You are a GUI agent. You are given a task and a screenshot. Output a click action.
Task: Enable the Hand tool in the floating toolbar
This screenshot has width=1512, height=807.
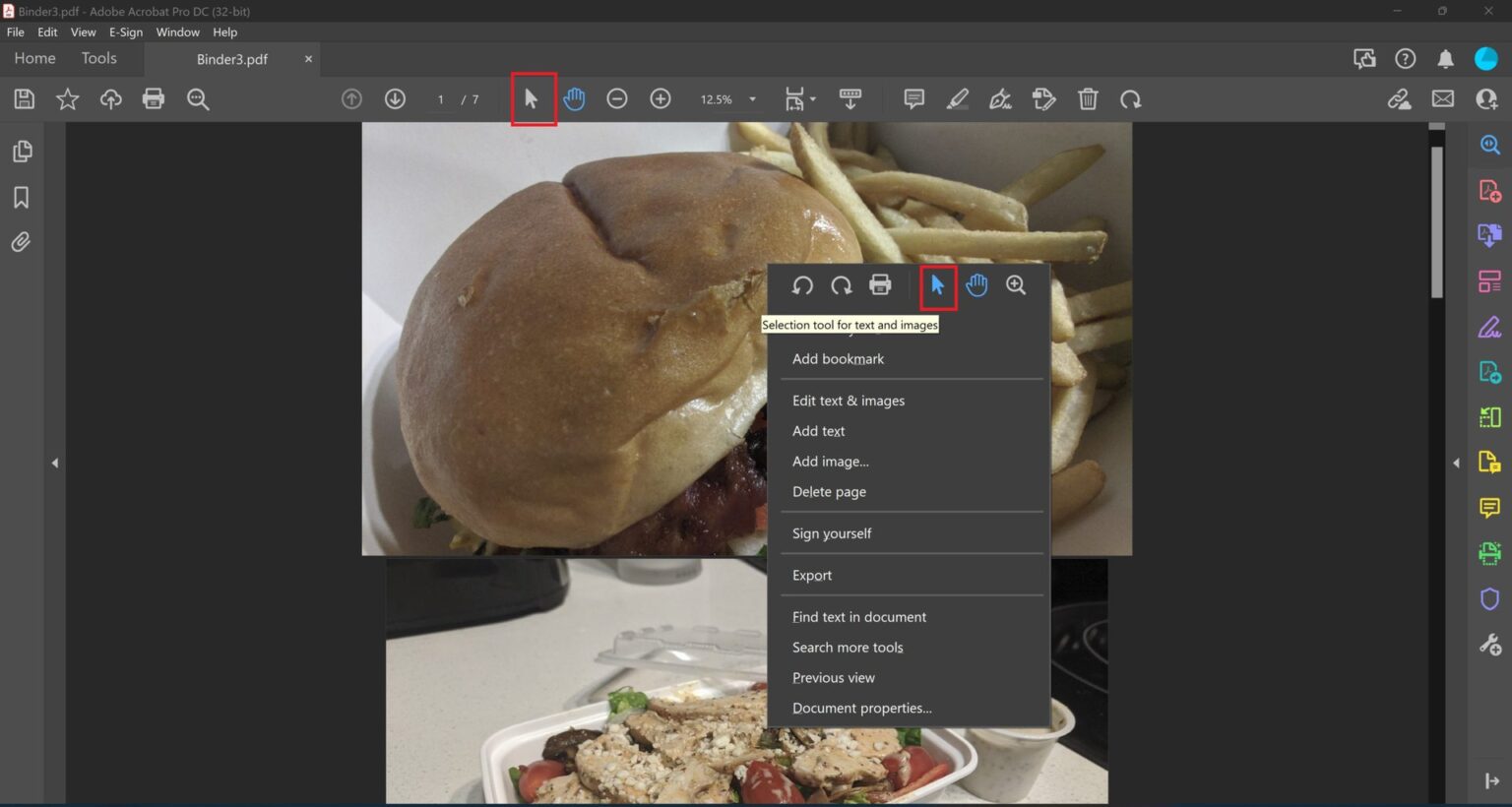(x=976, y=284)
